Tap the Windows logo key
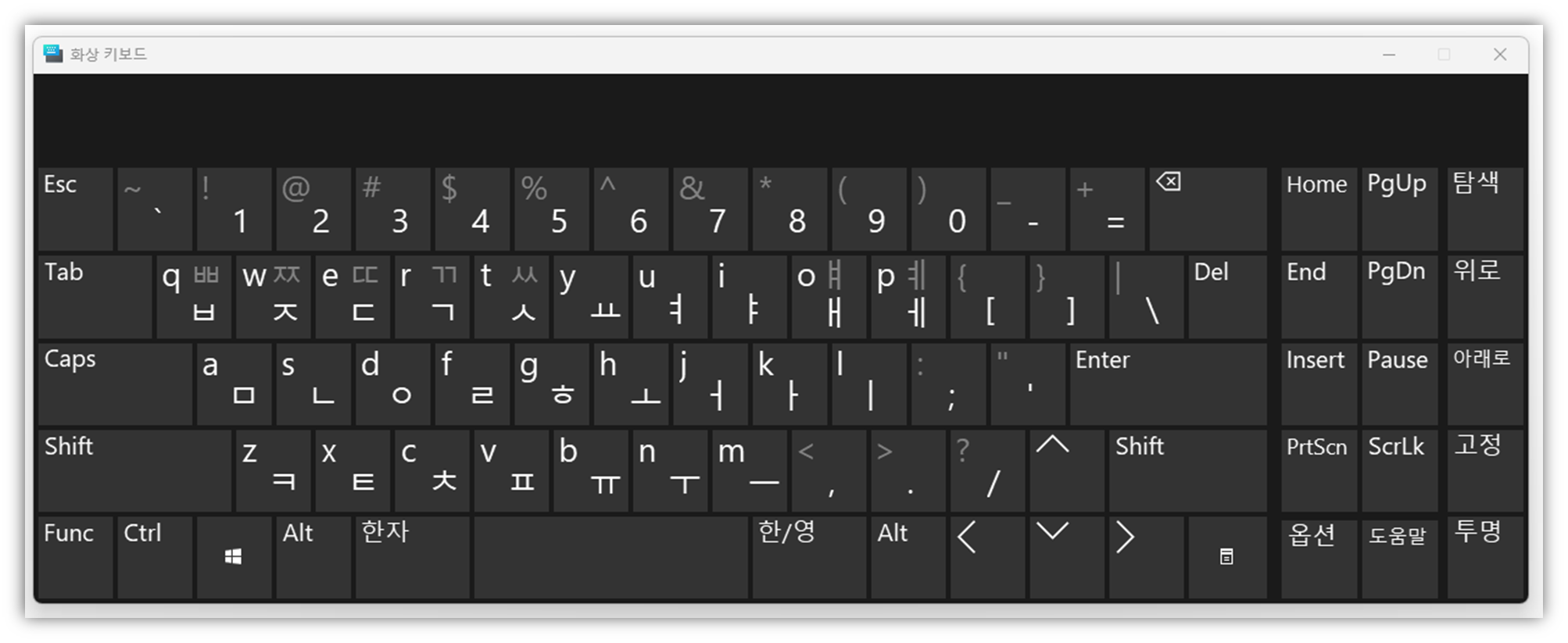The height and width of the screenshot is (643, 1568). pos(234,557)
